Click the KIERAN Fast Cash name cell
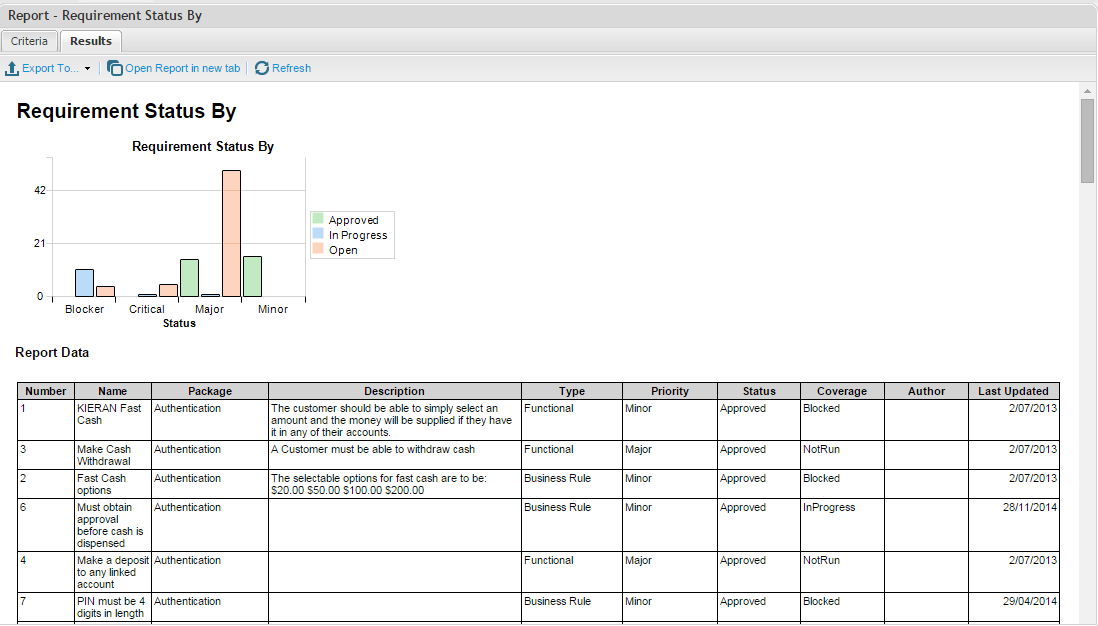The width and height of the screenshot is (1098, 626). (x=112, y=414)
